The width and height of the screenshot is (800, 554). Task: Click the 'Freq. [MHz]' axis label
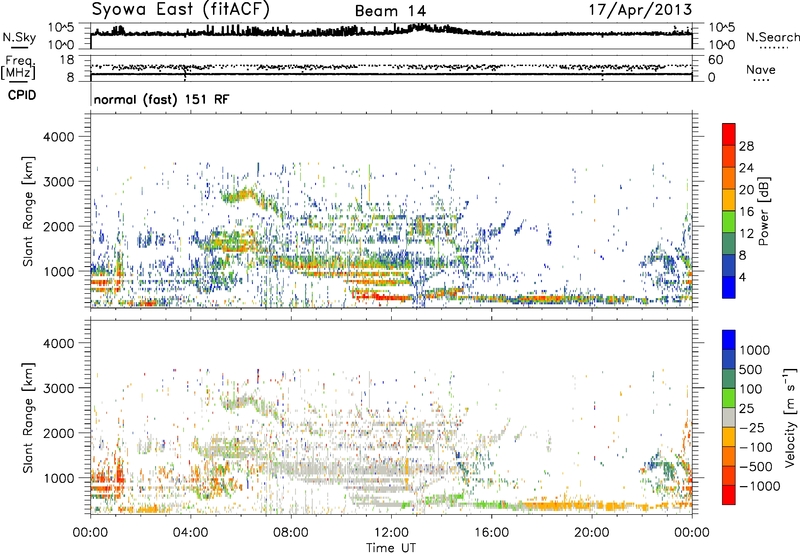[x=18, y=68]
